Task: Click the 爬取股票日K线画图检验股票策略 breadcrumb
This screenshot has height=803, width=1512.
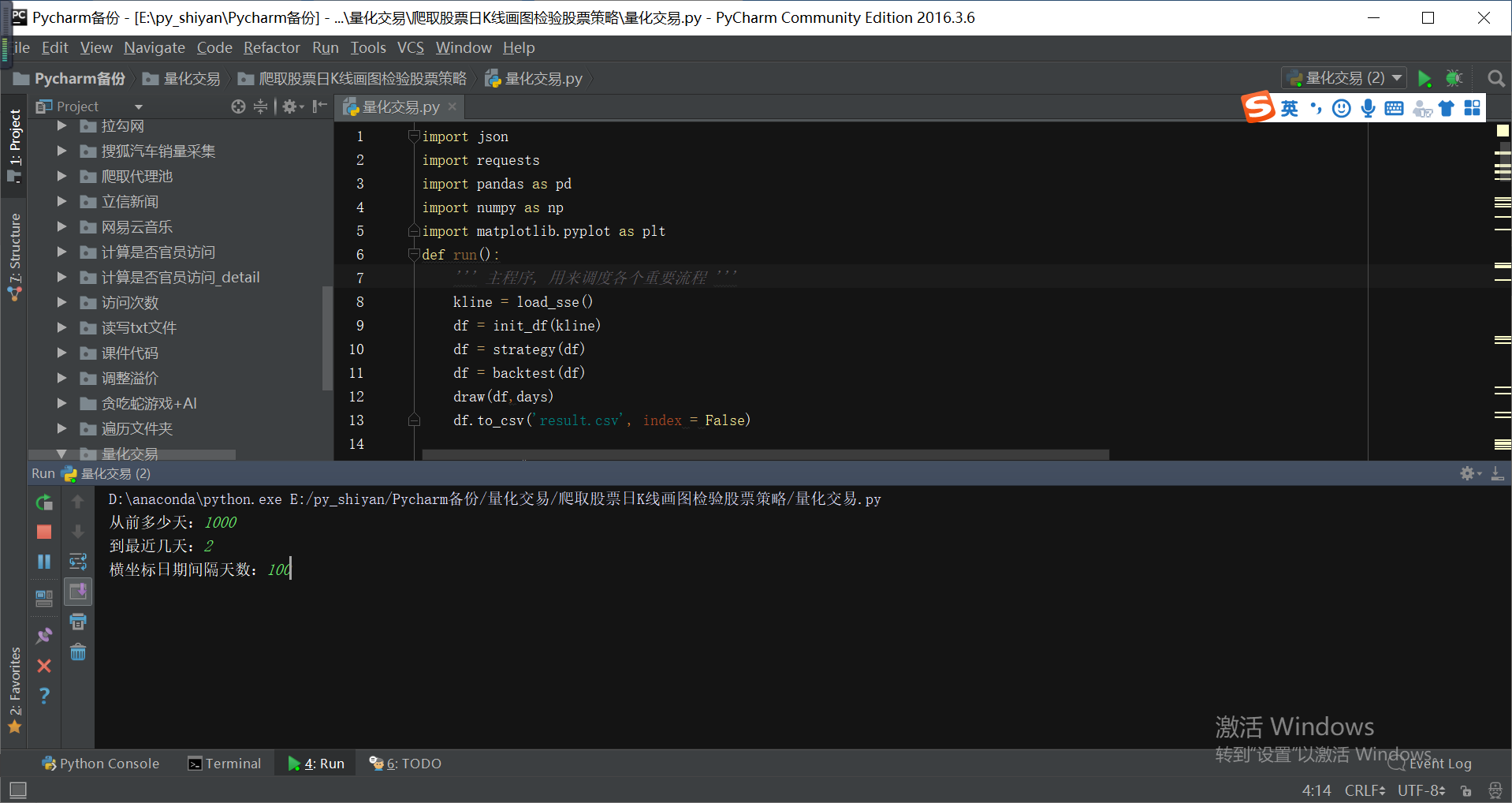Action: pyautogui.click(x=352, y=79)
